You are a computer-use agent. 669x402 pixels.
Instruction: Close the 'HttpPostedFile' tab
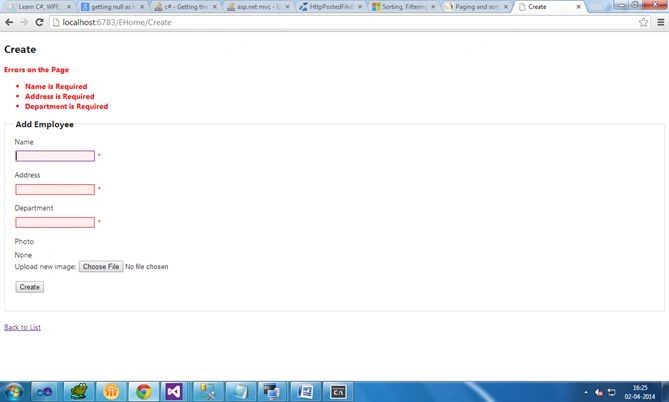tap(360, 7)
